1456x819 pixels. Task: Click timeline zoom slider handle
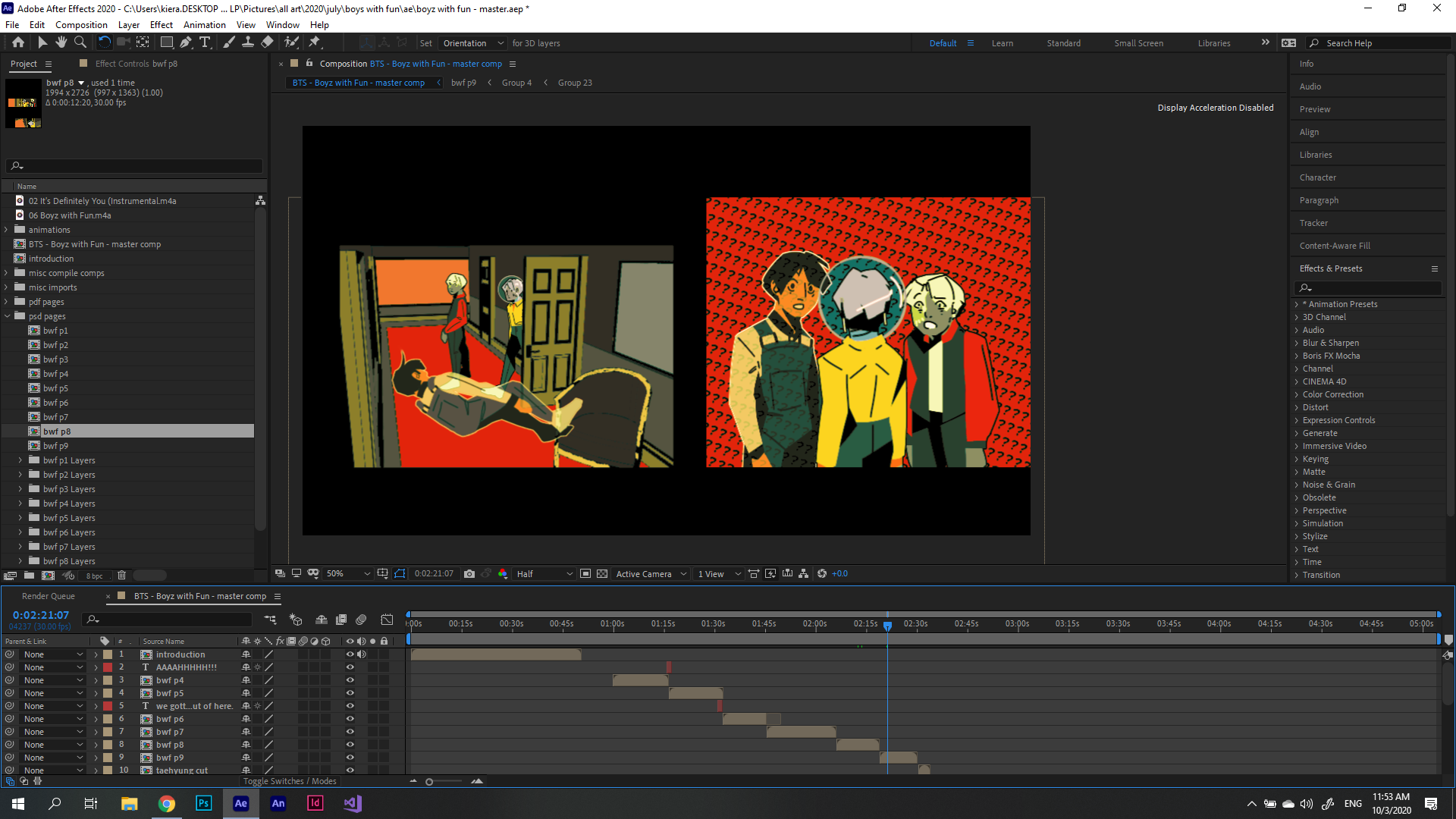[429, 782]
